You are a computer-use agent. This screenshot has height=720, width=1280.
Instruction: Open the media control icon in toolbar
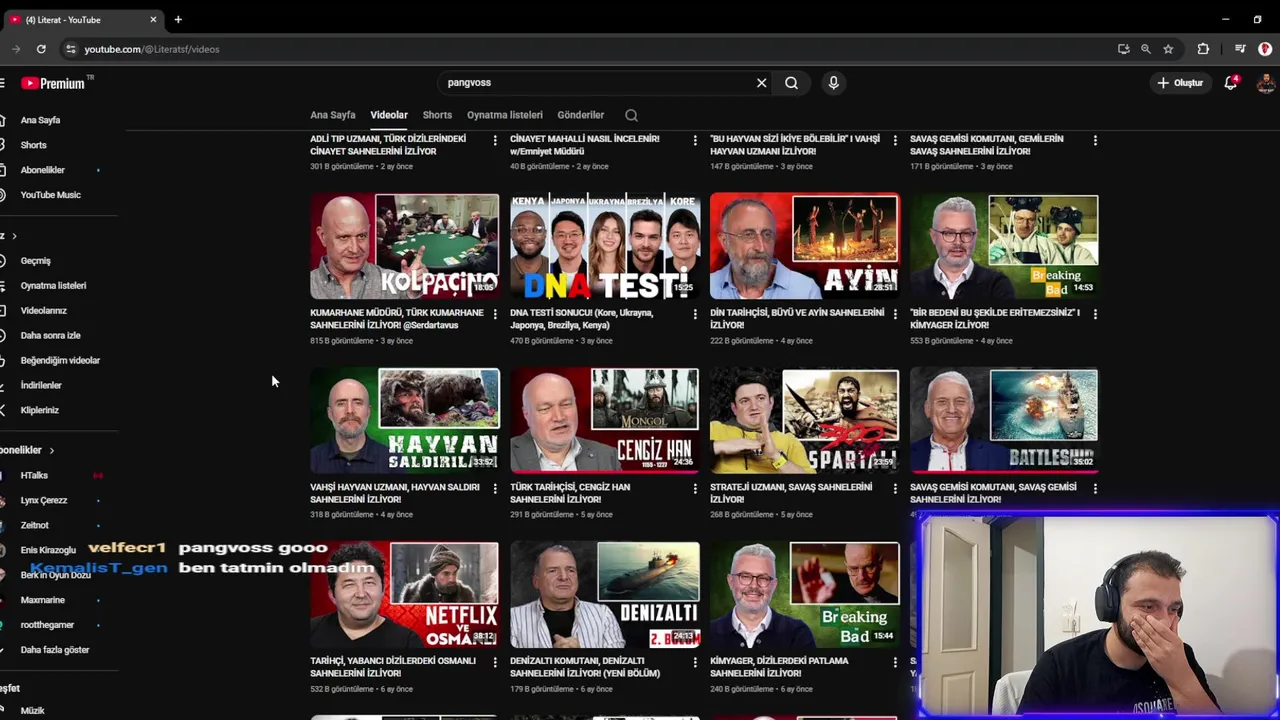(x=1240, y=49)
